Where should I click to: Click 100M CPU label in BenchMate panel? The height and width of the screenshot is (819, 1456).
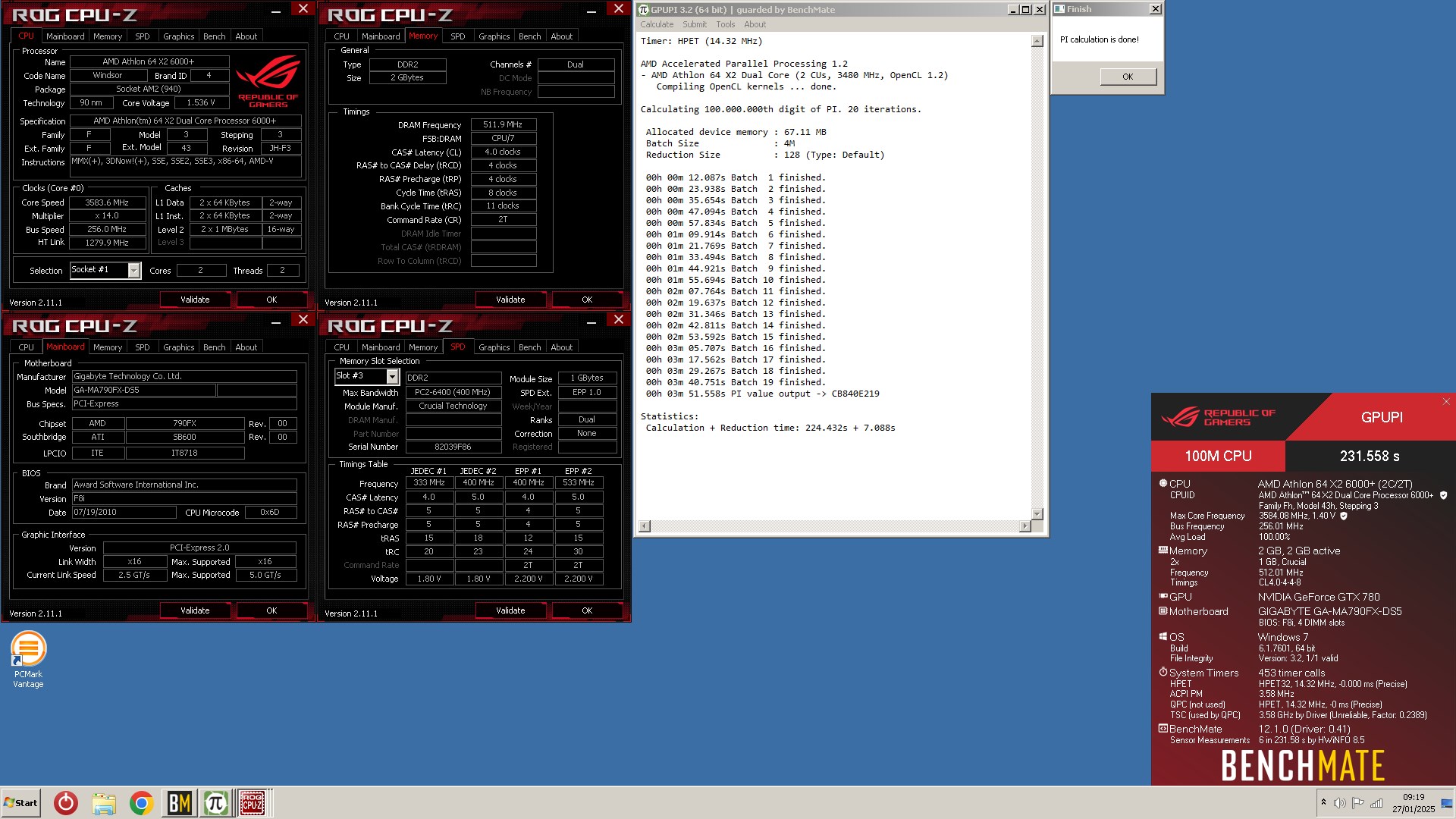tap(1218, 456)
